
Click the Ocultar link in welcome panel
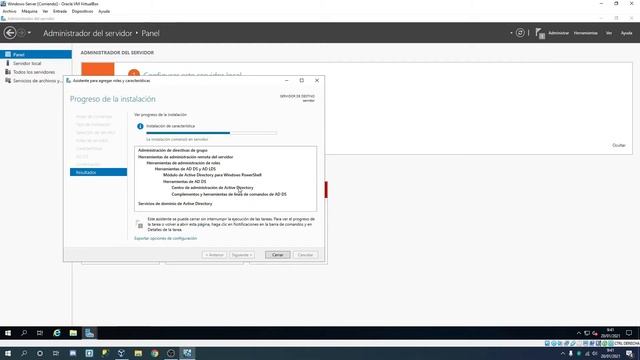coord(619,145)
